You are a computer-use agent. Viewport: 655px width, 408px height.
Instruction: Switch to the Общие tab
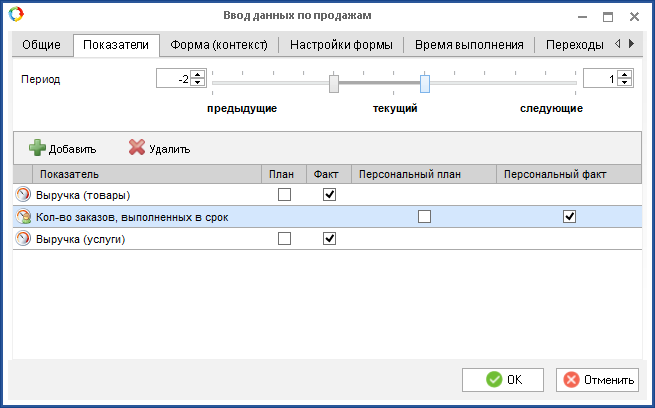click(x=42, y=45)
